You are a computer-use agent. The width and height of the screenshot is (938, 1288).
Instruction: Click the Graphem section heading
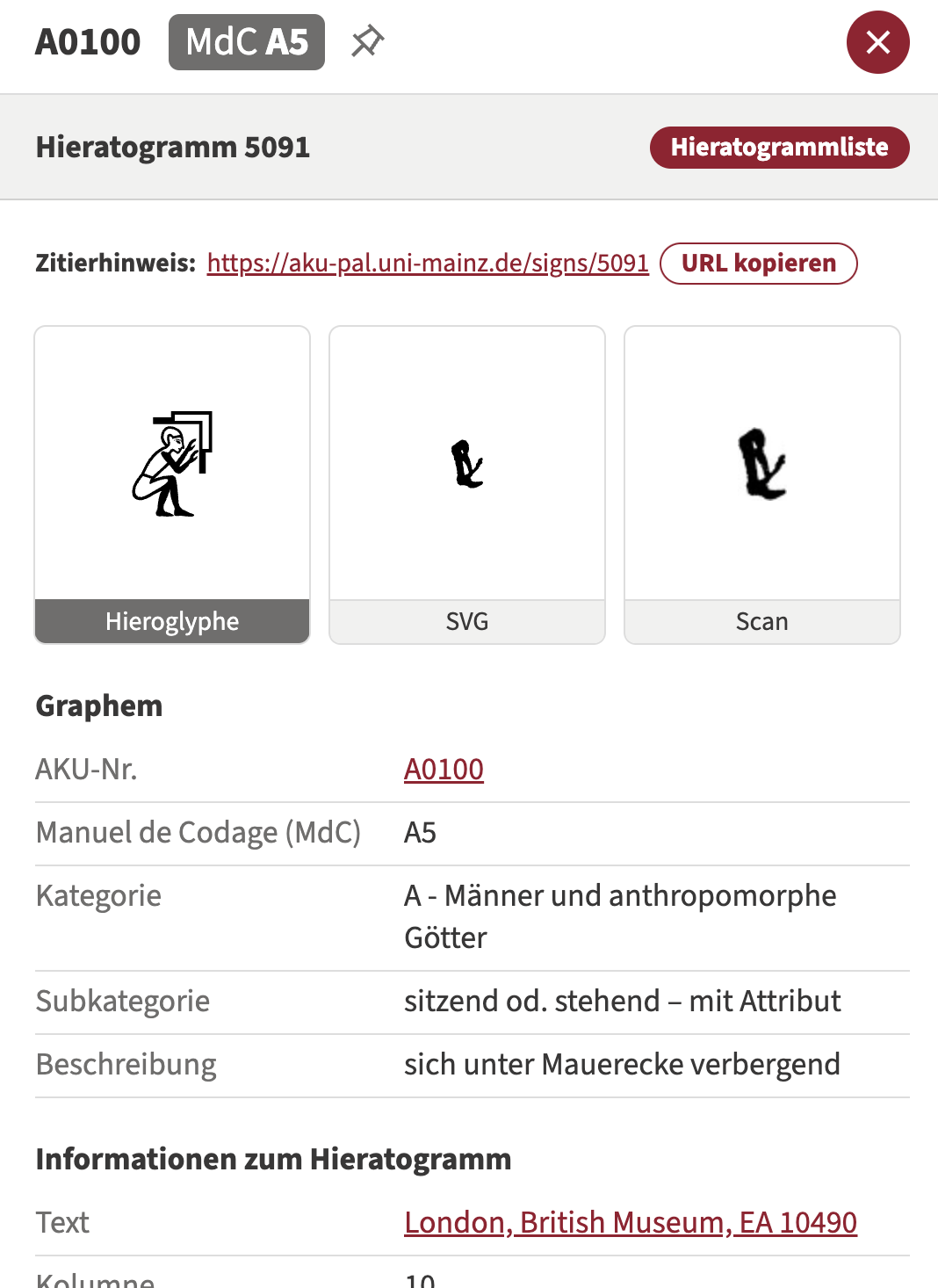click(x=99, y=706)
